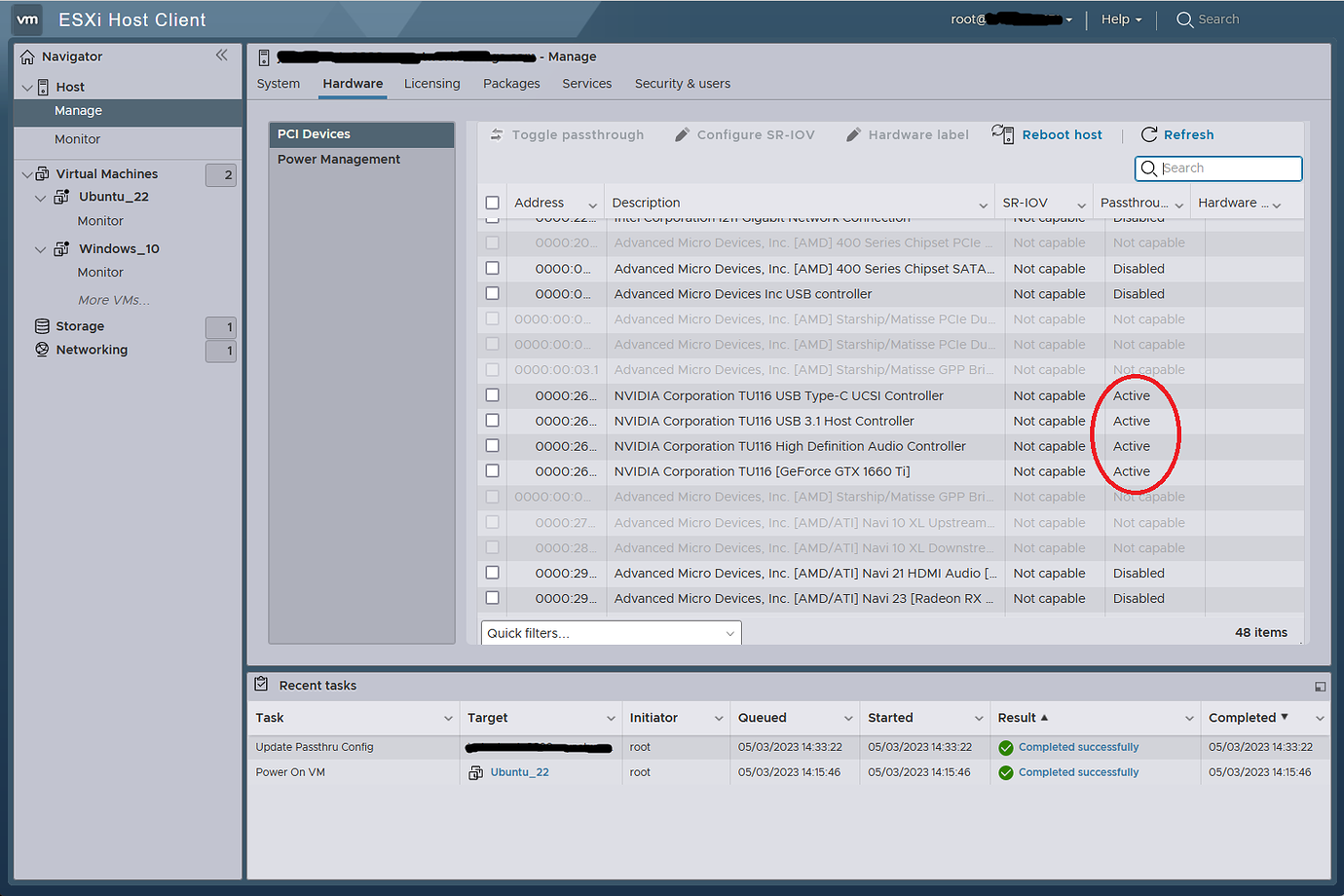The width and height of the screenshot is (1344, 896).
Task: Click the PCI devices search input field
Action: [1218, 168]
